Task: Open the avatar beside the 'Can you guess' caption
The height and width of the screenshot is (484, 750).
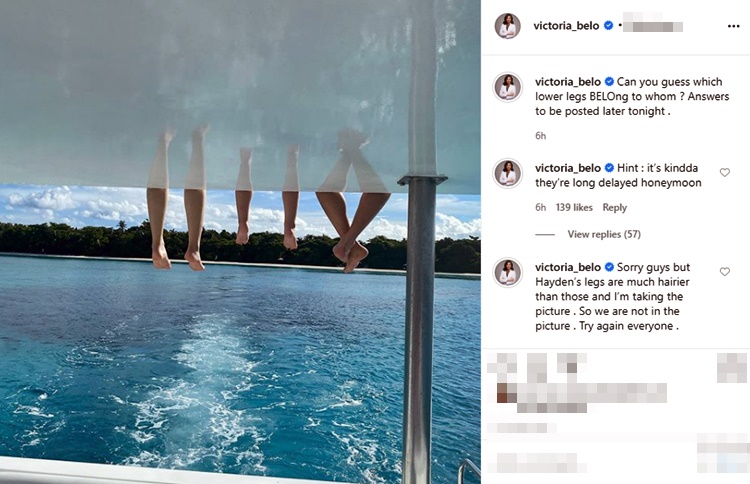Action: pos(507,88)
